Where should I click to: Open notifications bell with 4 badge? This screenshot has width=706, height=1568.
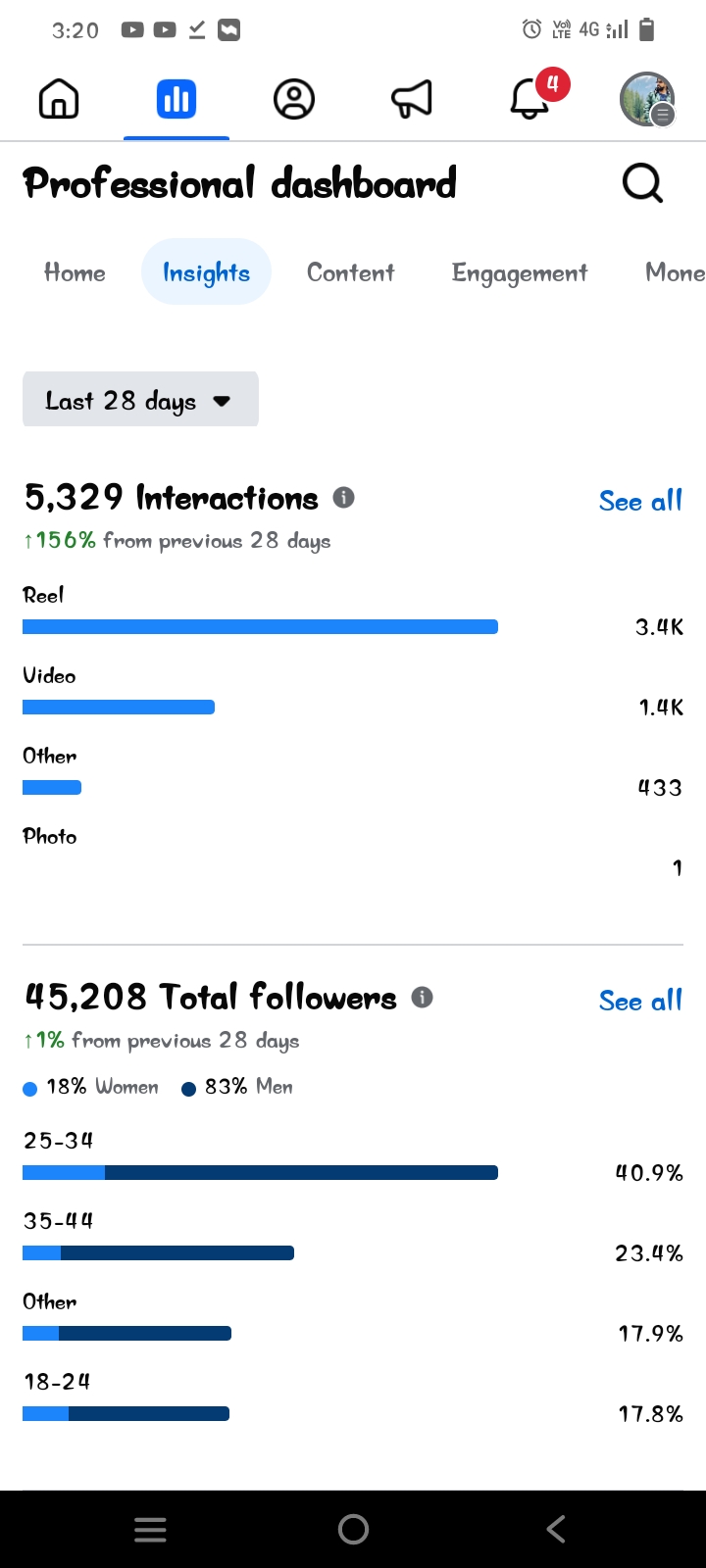530,99
